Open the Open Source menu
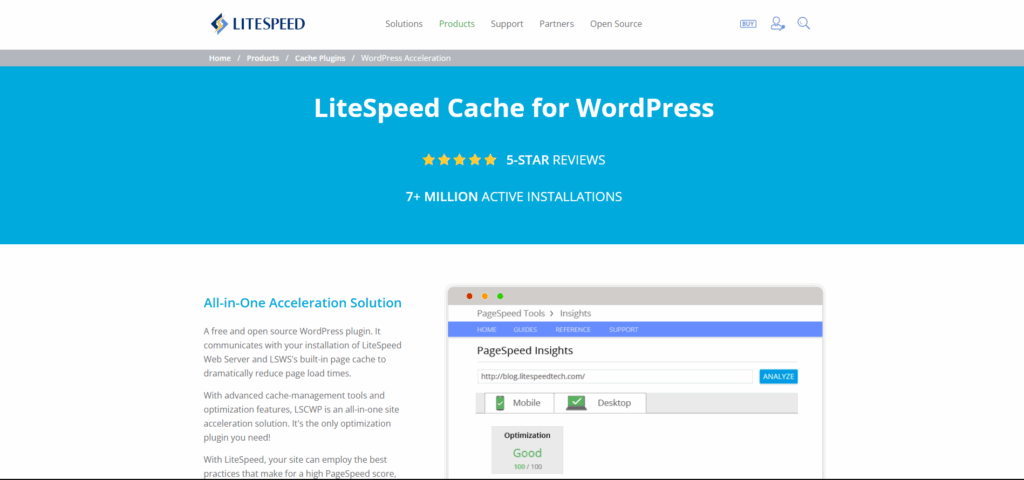The width and height of the screenshot is (1024, 480). tap(616, 24)
